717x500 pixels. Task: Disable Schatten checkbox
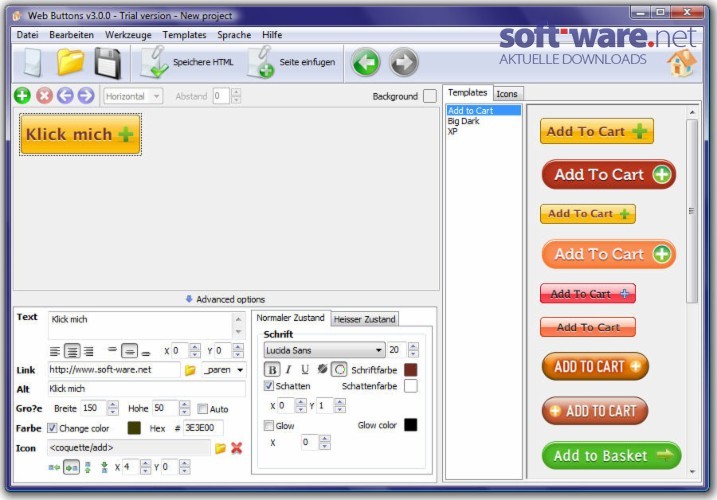tap(269, 386)
